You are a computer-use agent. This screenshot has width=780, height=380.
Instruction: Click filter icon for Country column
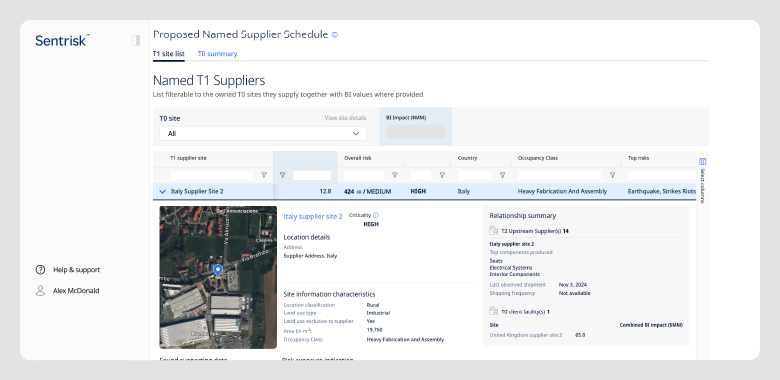tap(502, 175)
